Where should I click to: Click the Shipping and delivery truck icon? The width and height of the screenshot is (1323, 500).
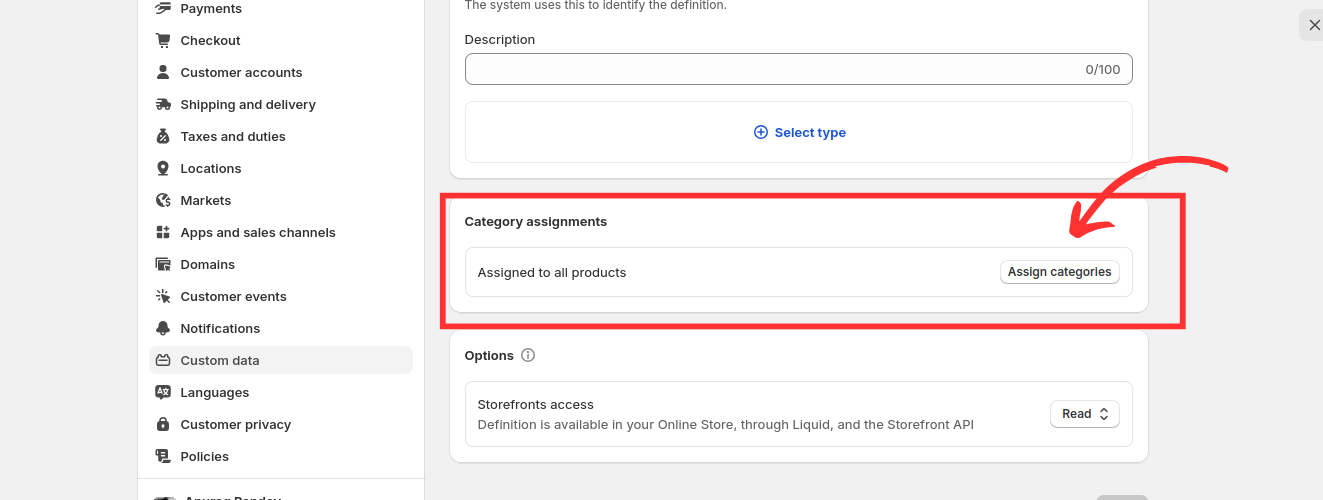tap(163, 104)
